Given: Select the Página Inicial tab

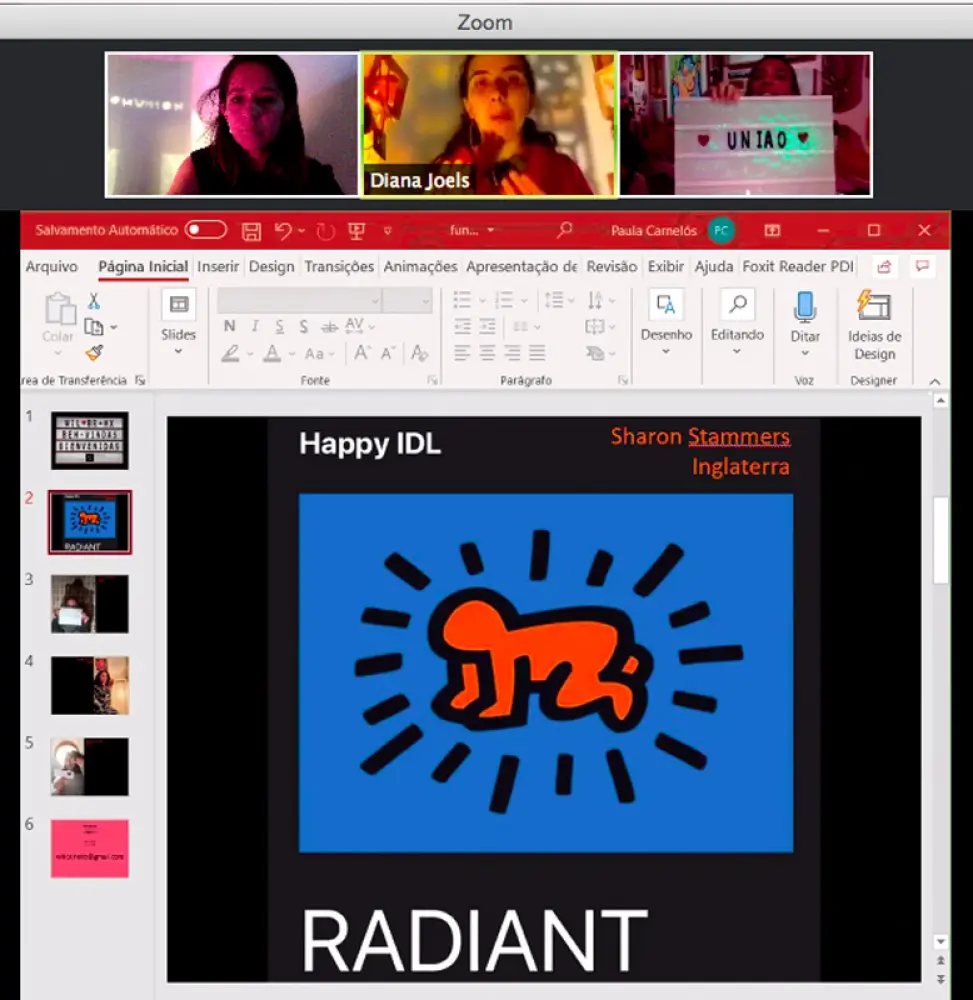Looking at the screenshot, I should [x=143, y=267].
